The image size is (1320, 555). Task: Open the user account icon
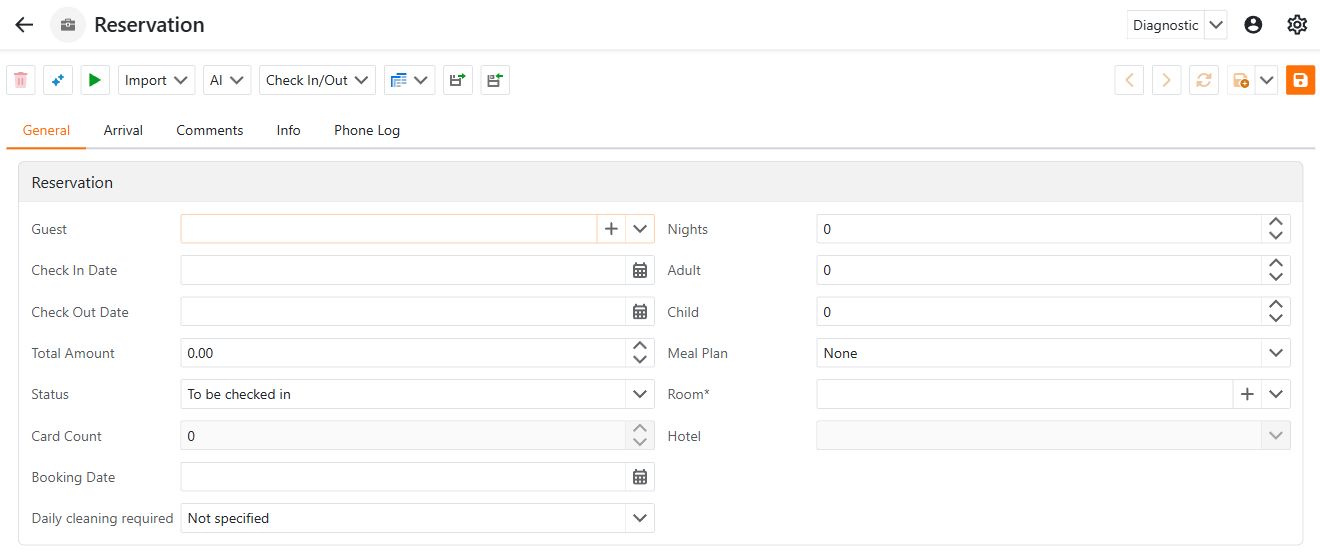pos(1253,25)
